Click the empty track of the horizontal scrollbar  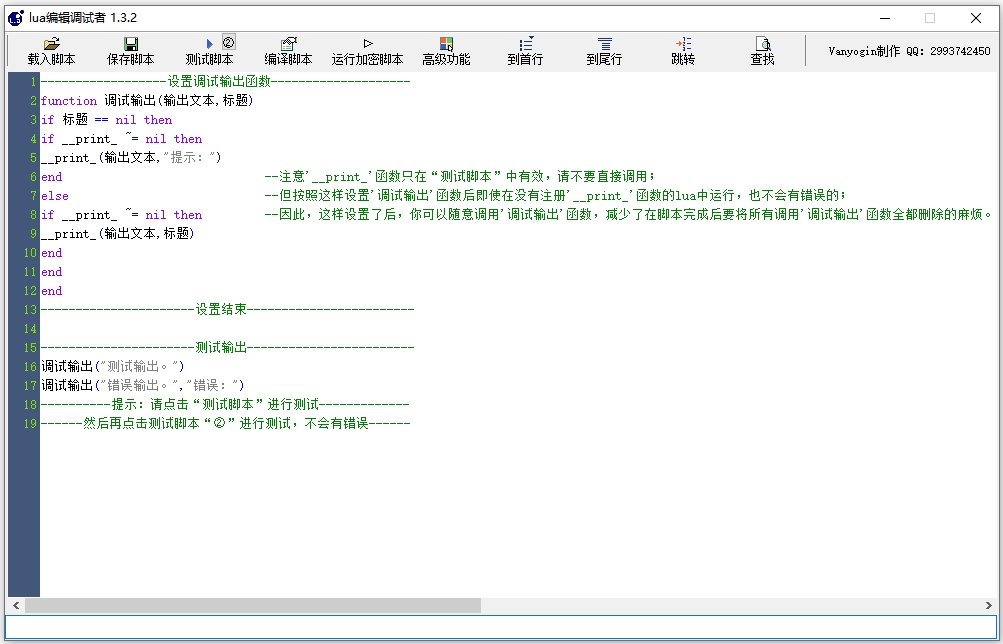[x=730, y=606]
